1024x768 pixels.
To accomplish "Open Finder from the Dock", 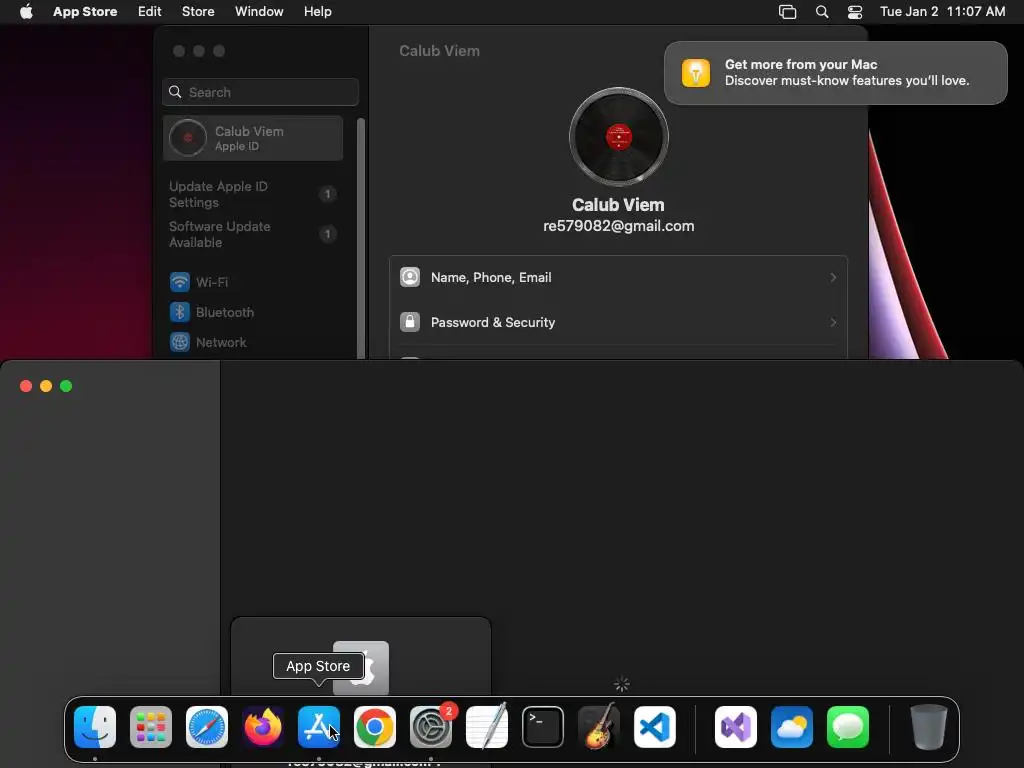I will tap(95, 727).
